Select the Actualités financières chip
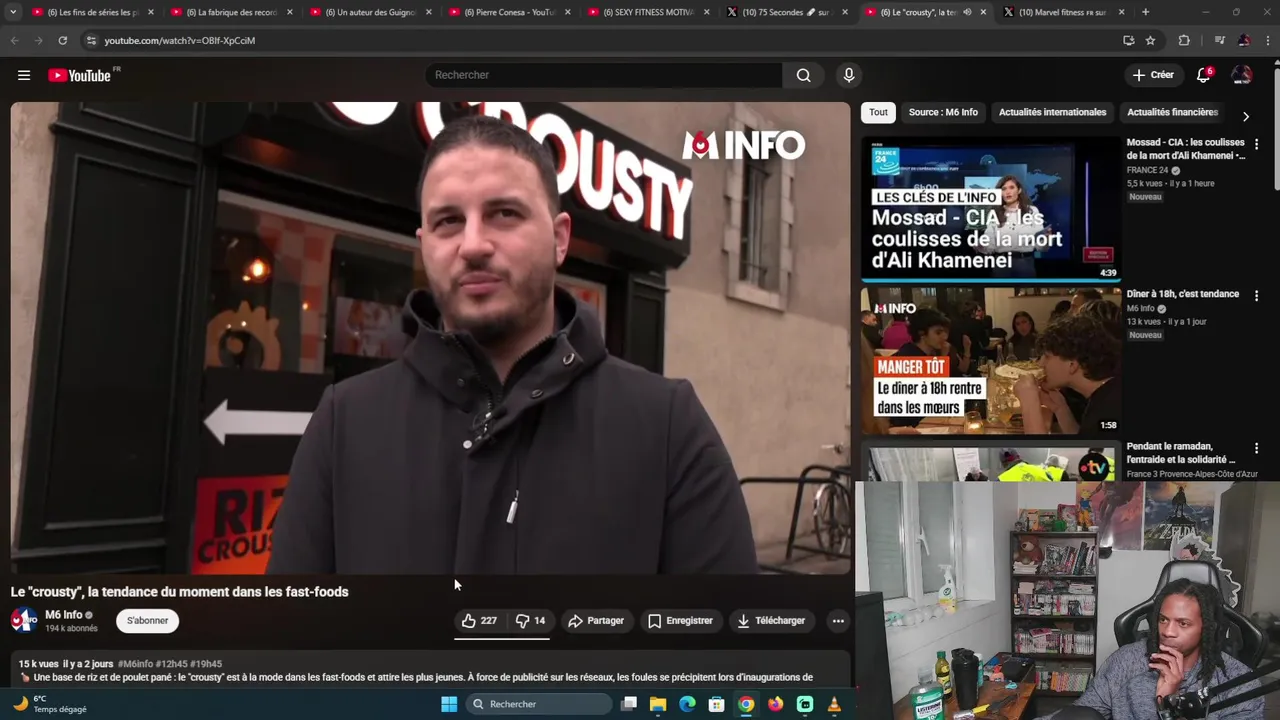 (x=1172, y=112)
